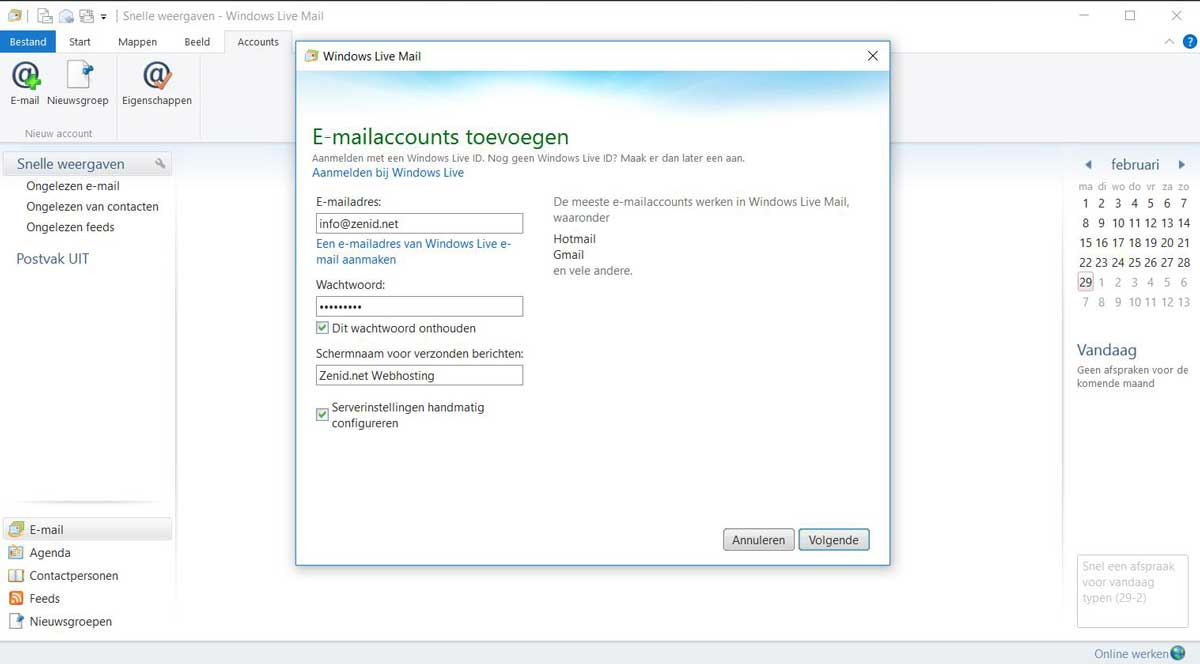Focus the E-mailadres input field
Image resolution: width=1200 pixels, height=664 pixels.
coord(419,224)
